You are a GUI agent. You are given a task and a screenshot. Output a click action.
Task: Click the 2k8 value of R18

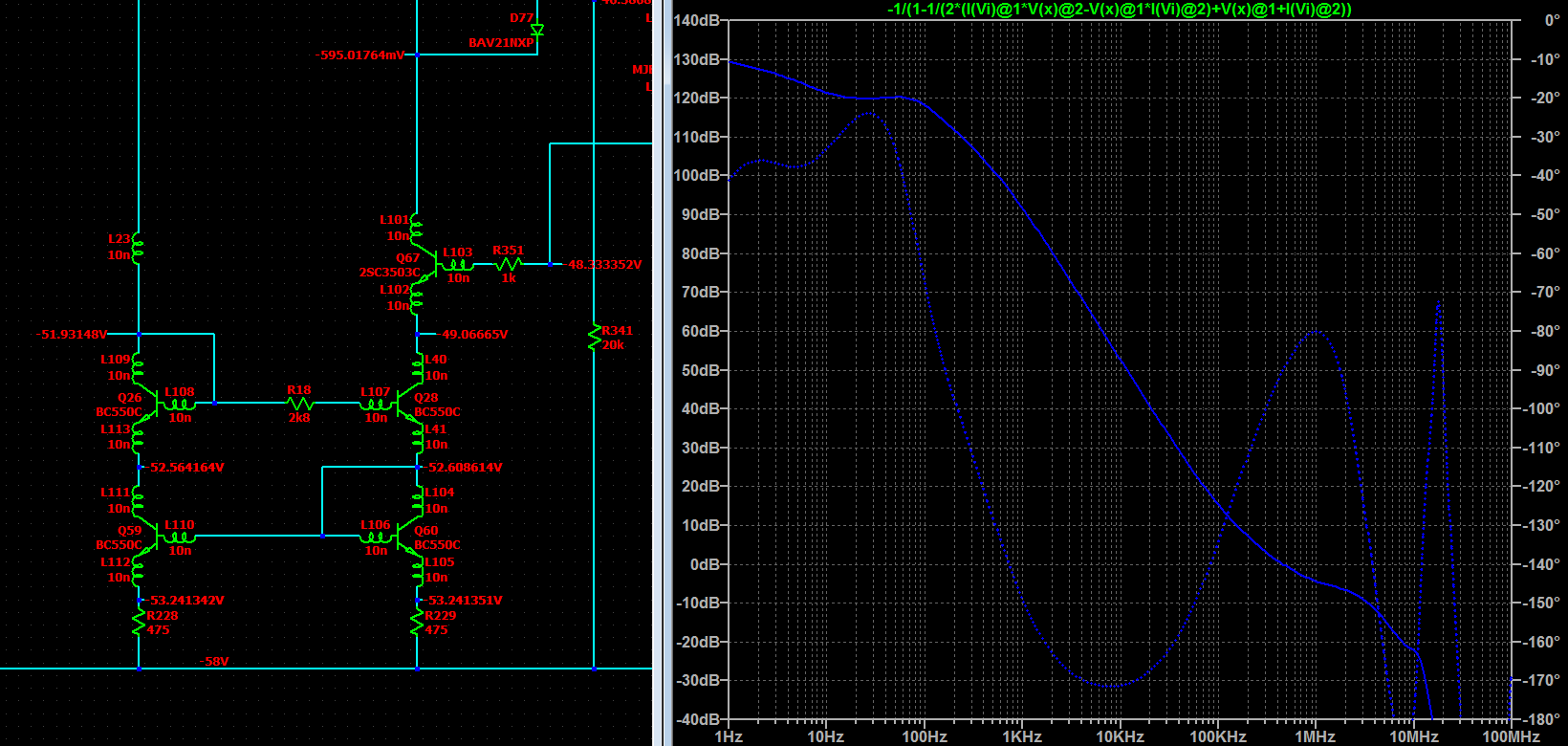[x=299, y=418]
